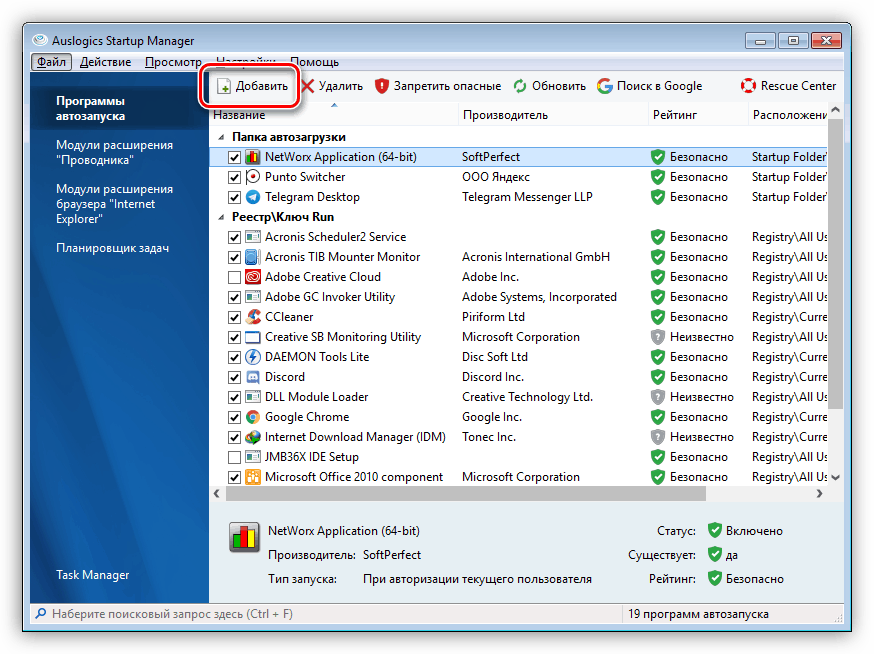Viewport: 874px width, 654px height.
Task: Sort by Расположение column header
Action: pyautogui.click(x=788, y=115)
